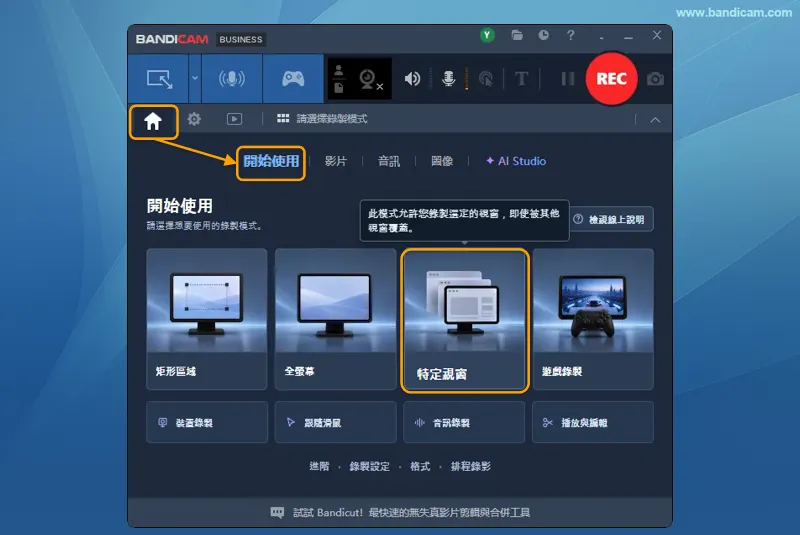
Task: Switch to the 音訊 tab
Action: pyautogui.click(x=389, y=162)
